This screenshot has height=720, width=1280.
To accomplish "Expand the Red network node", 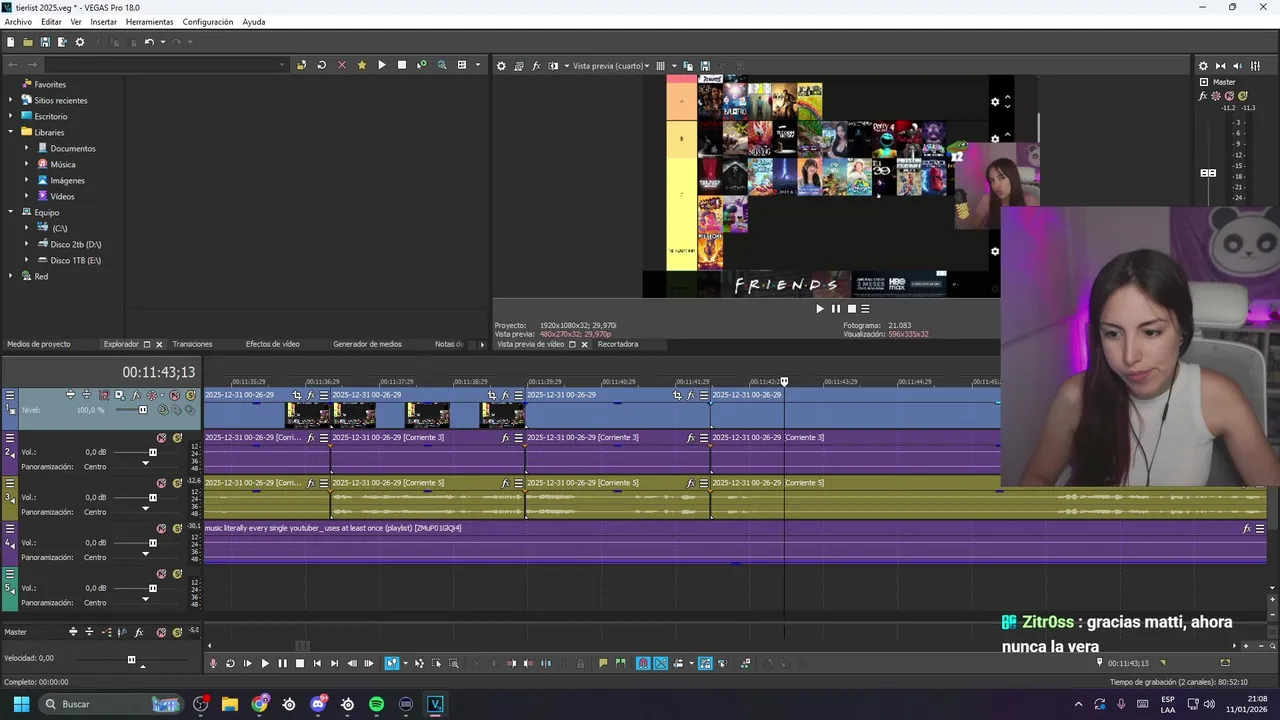I will [11, 276].
